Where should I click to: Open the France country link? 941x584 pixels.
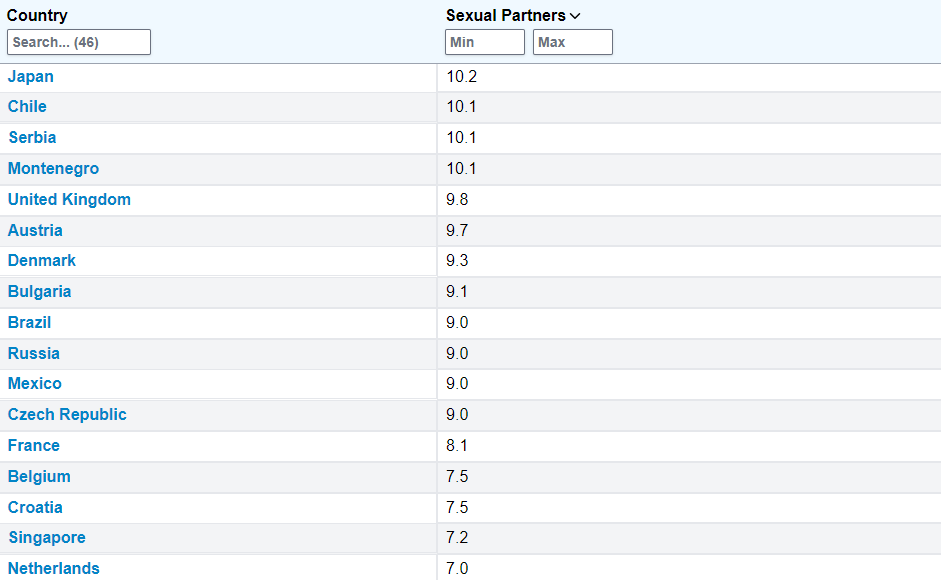click(34, 446)
